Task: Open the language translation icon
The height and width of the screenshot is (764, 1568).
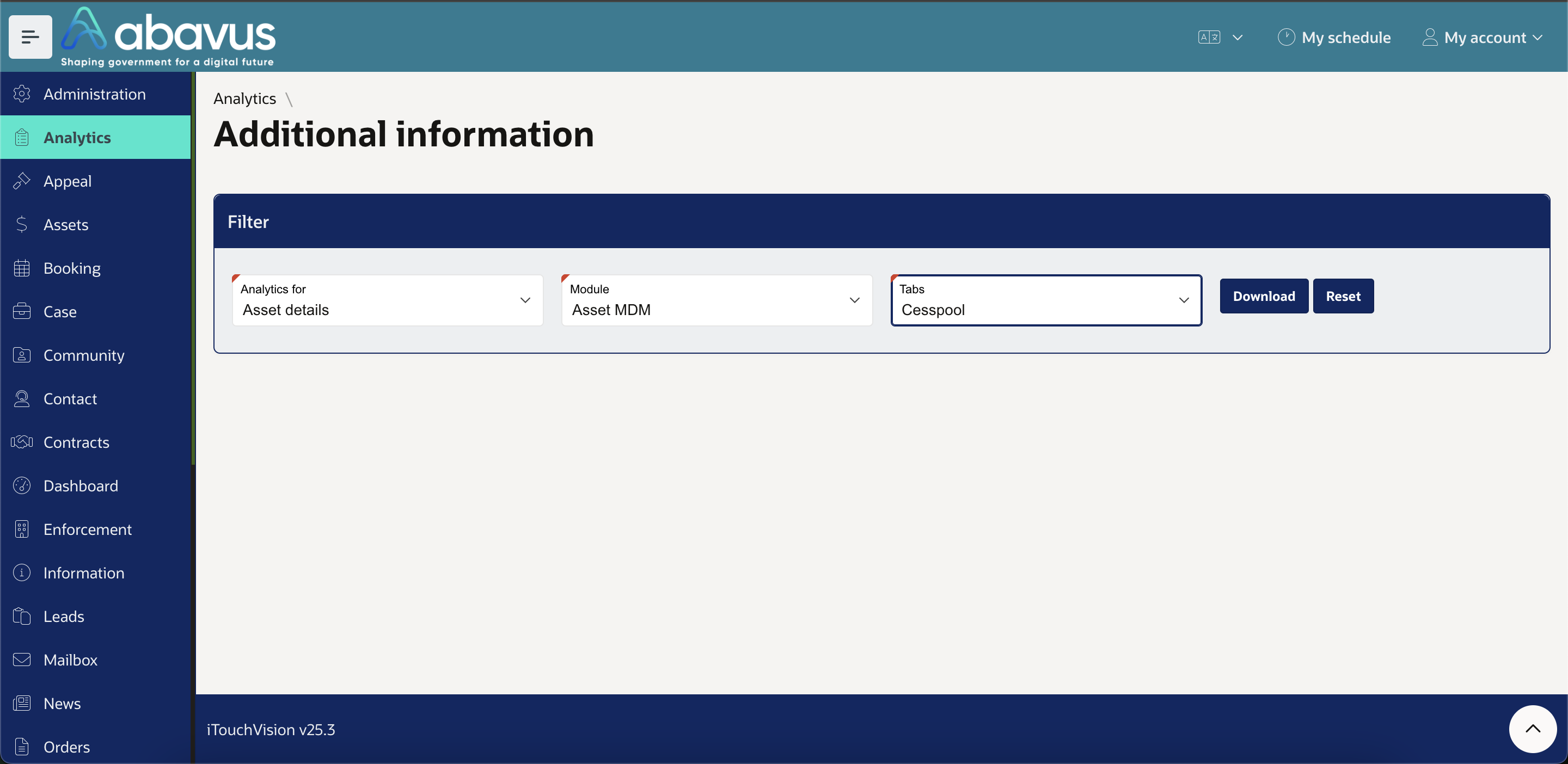Action: point(1209,37)
